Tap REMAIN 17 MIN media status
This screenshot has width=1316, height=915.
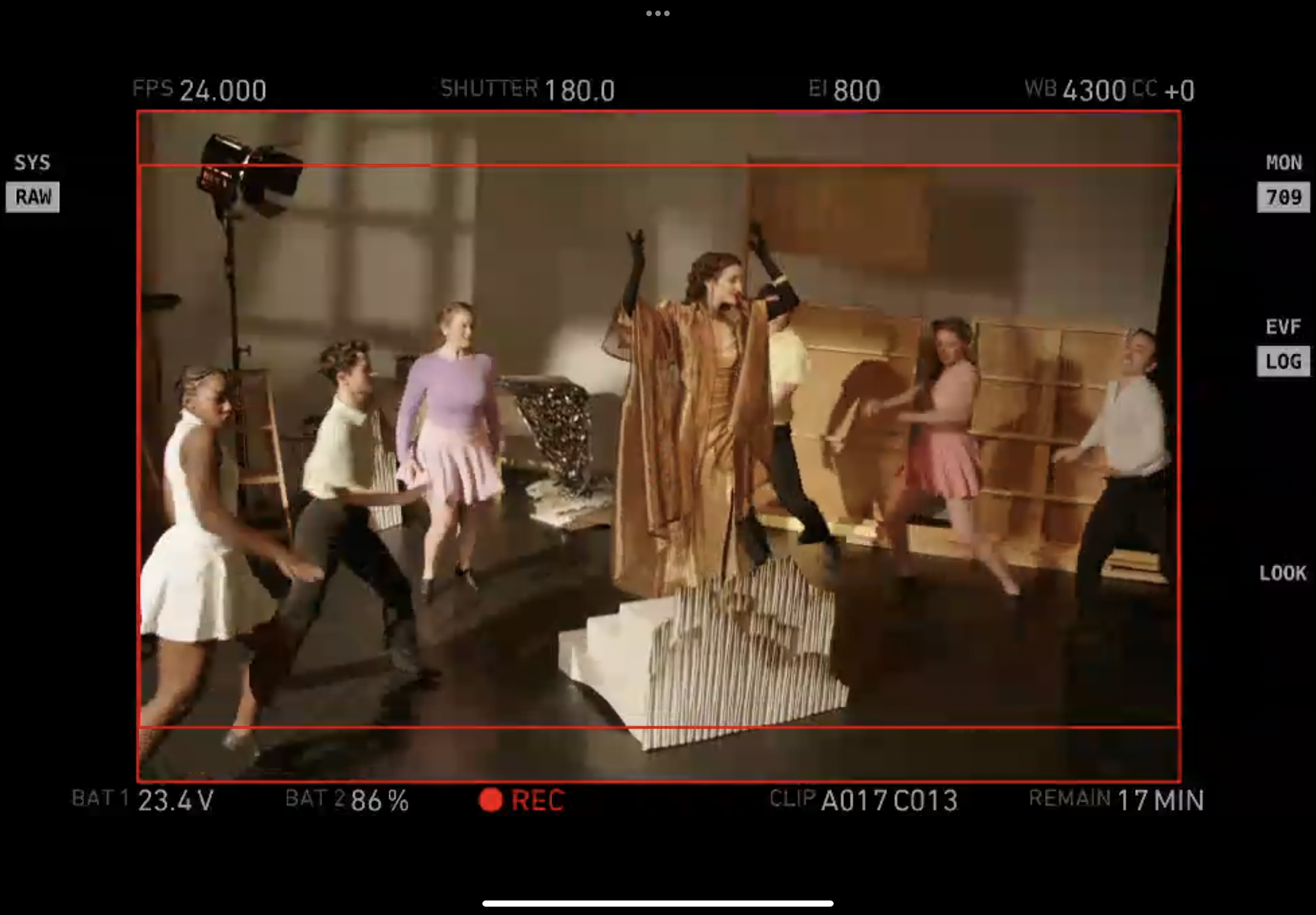click(x=1116, y=800)
